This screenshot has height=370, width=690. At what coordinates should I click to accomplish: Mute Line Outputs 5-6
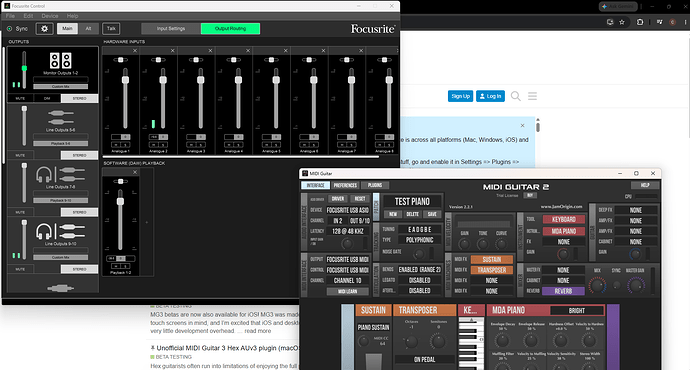[20, 155]
